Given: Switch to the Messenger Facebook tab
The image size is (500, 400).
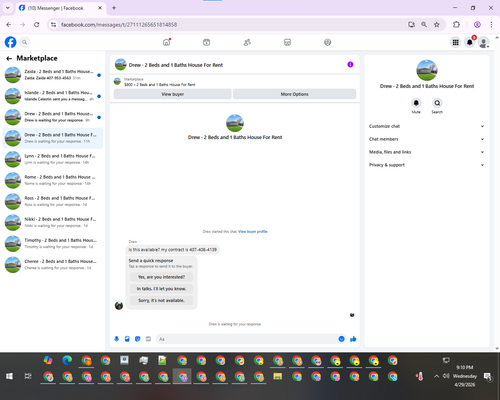Looking at the screenshot, I should (x=61, y=8).
